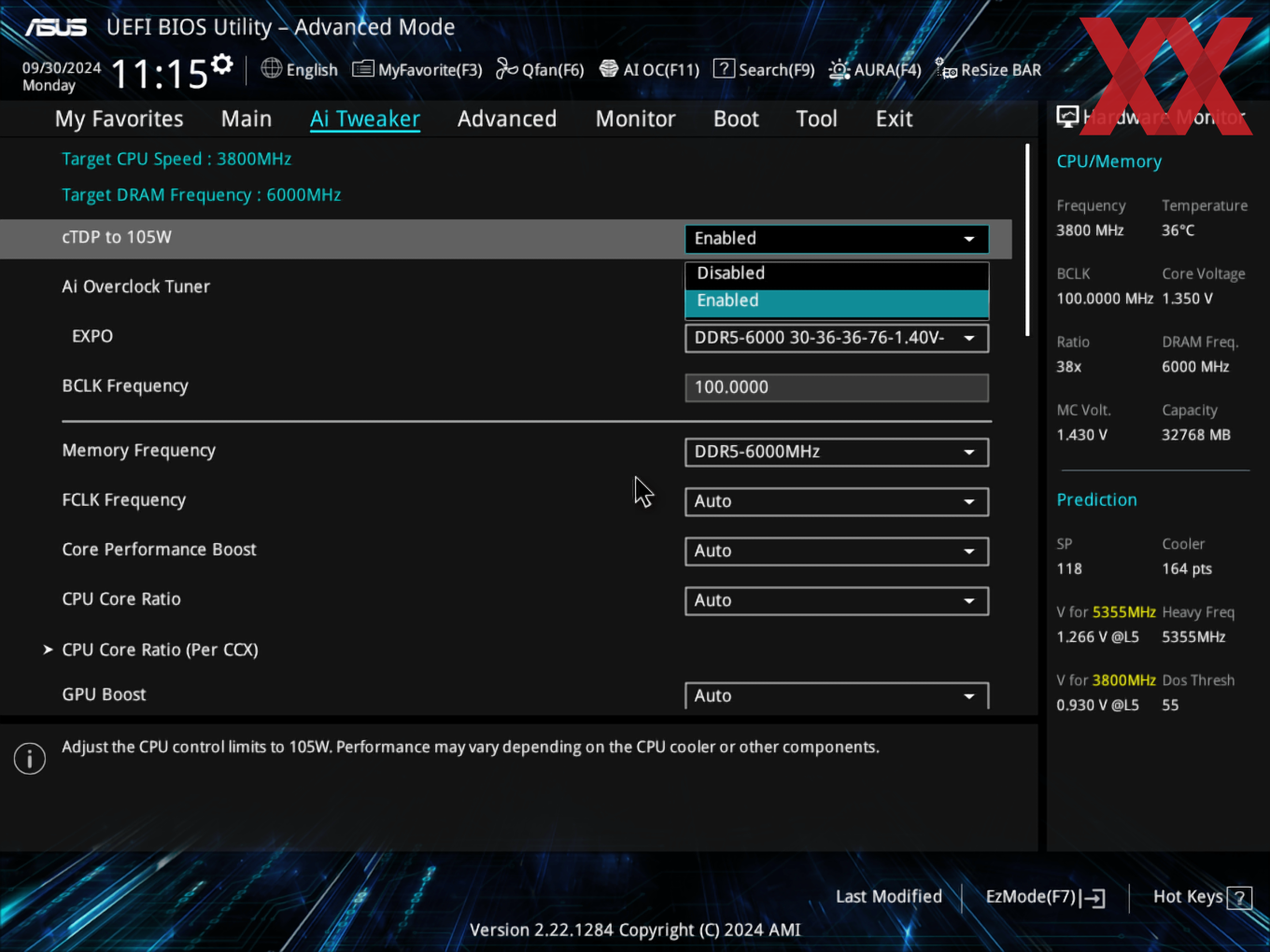Open the Core Performance Boost dropdown
Viewport: 1270px width, 952px height.
(x=837, y=551)
